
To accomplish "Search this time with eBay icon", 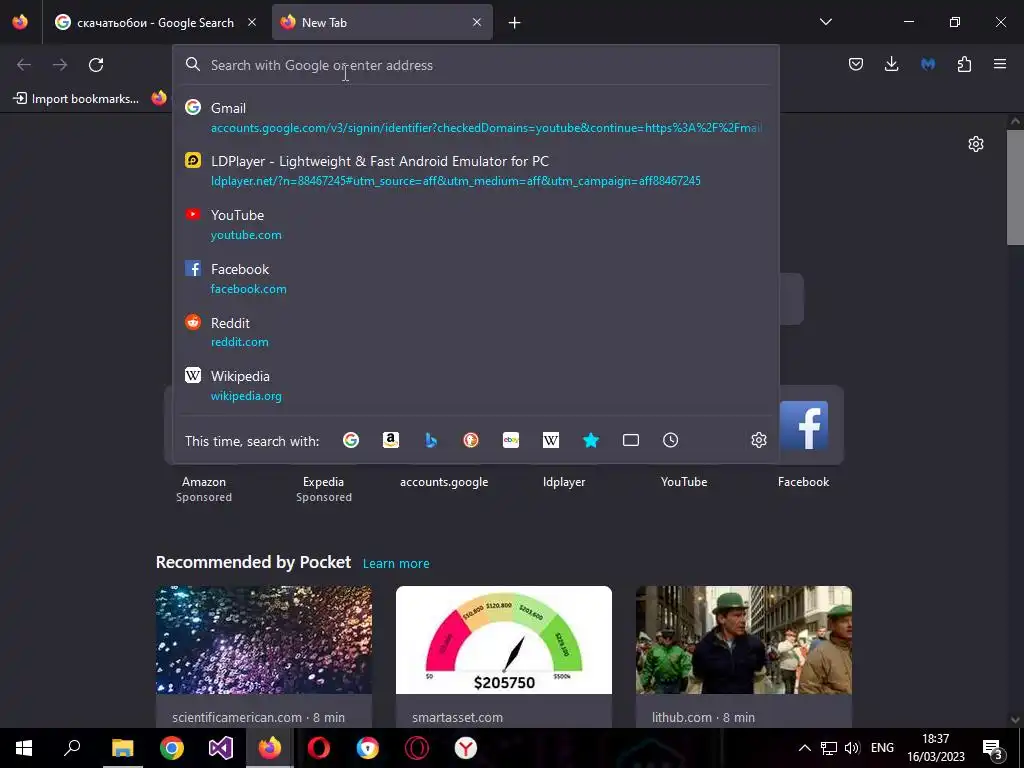I will 511,440.
